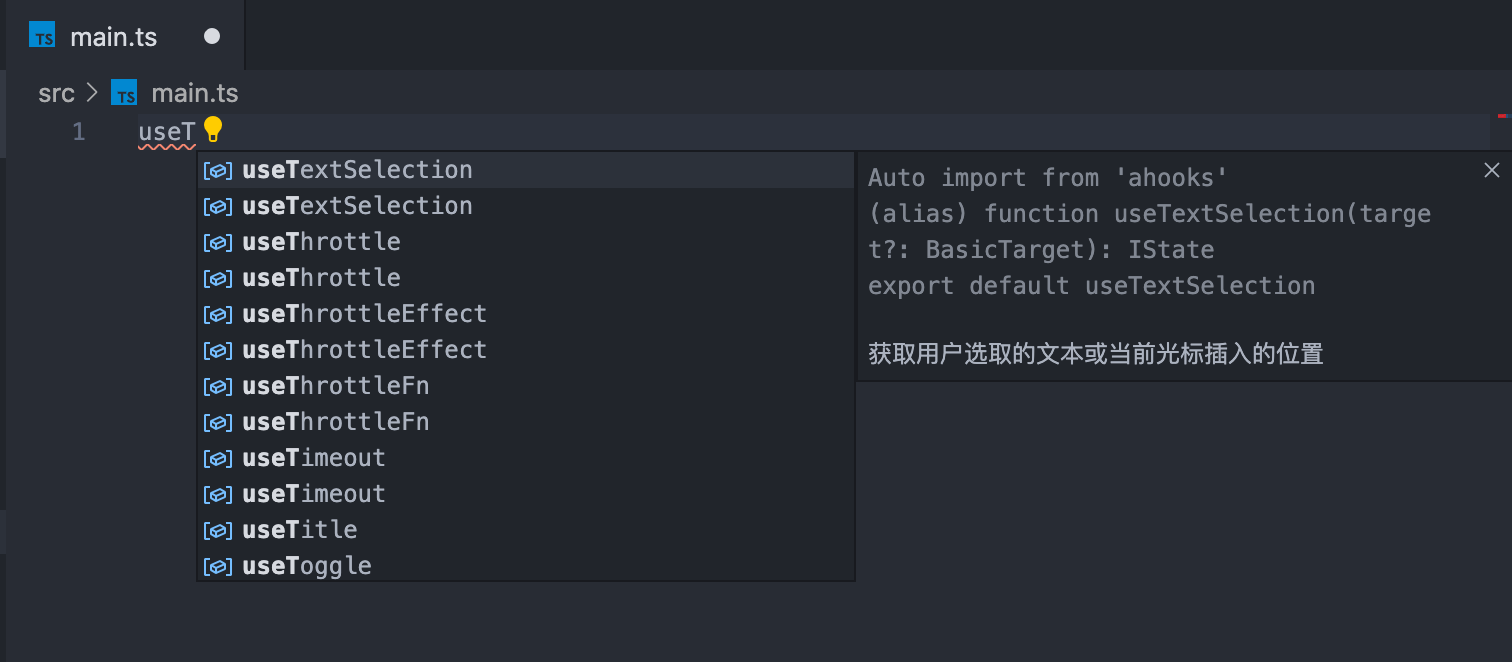Viewport: 1512px width, 662px height.
Task: Open the main.ts breadcrumb dropdown
Action: (194, 92)
